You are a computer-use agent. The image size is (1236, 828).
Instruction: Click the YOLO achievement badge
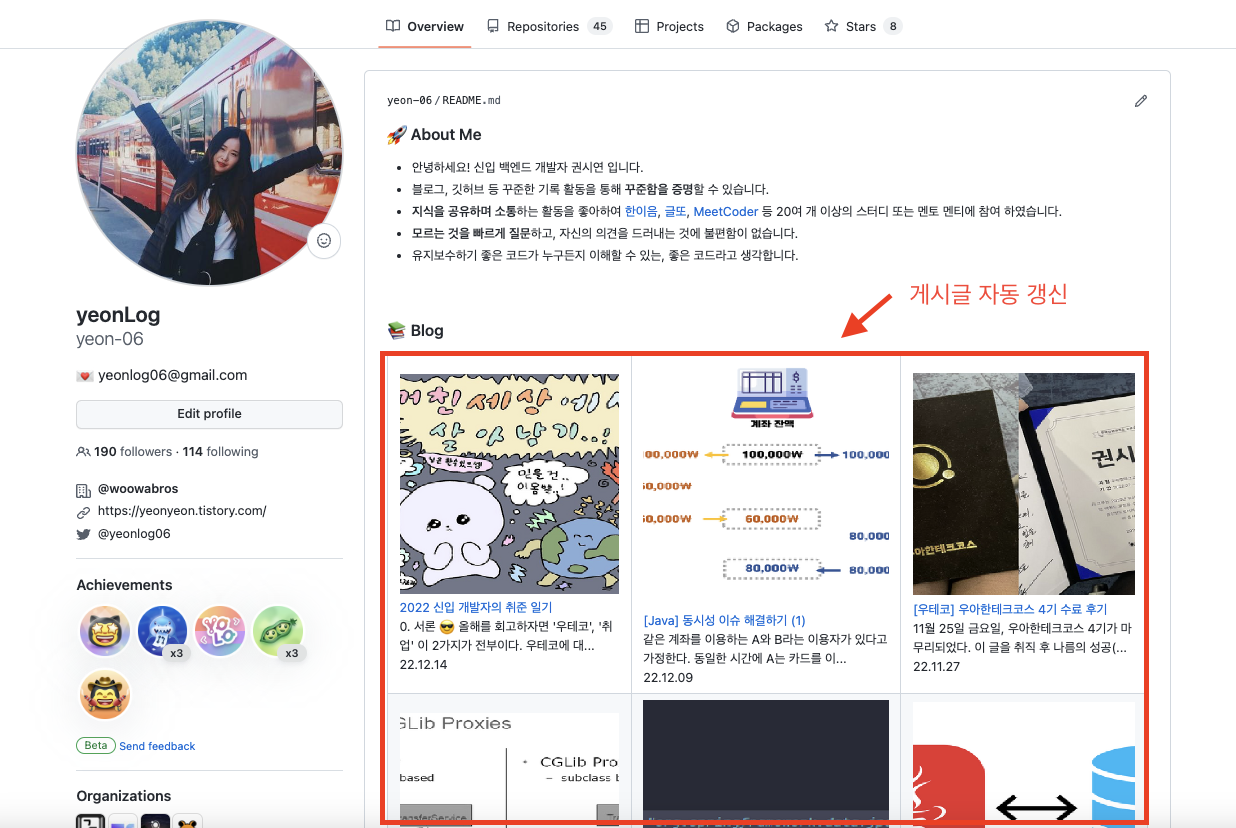pyautogui.click(x=220, y=632)
